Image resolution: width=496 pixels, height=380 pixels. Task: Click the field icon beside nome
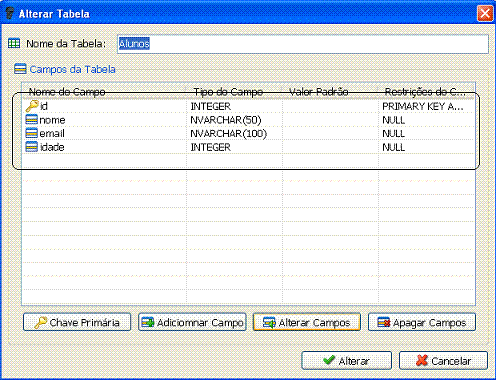click(x=32, y=120)
